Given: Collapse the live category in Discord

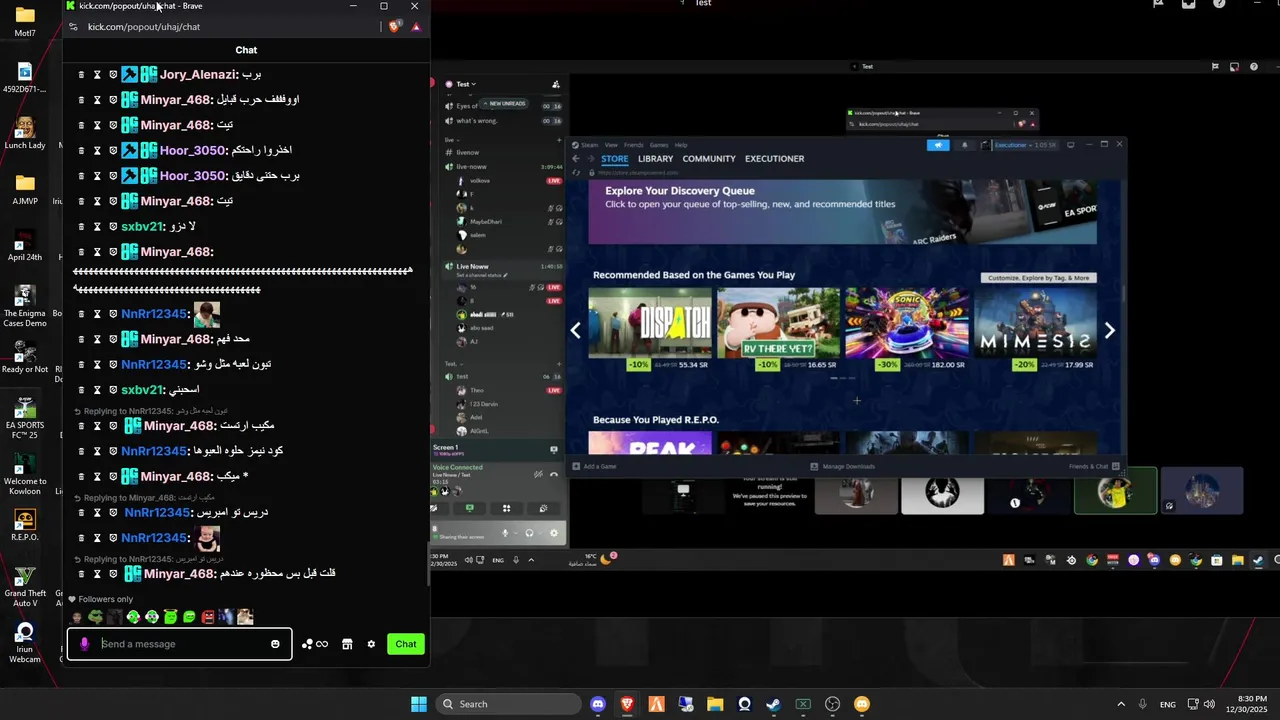Looking at the screenshot, I should [451, 140].
